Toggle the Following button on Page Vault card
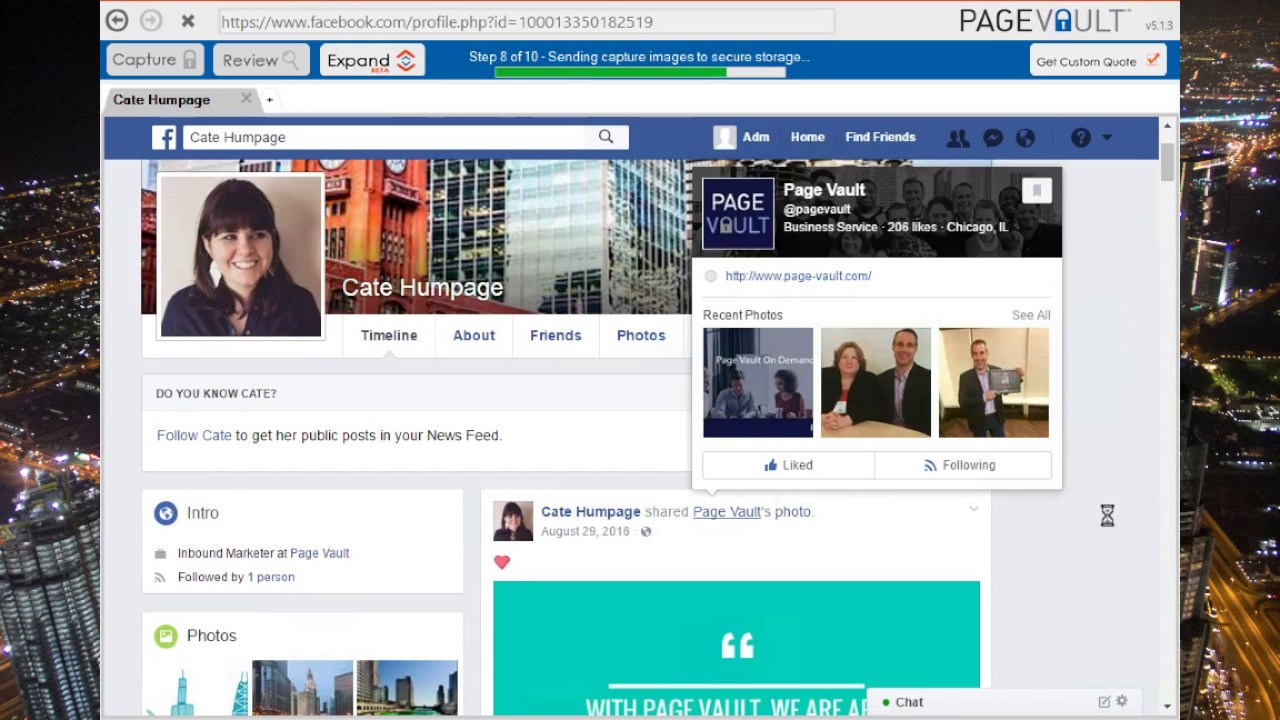Viewport: 1280px width, 720px height. pos(963,465)
